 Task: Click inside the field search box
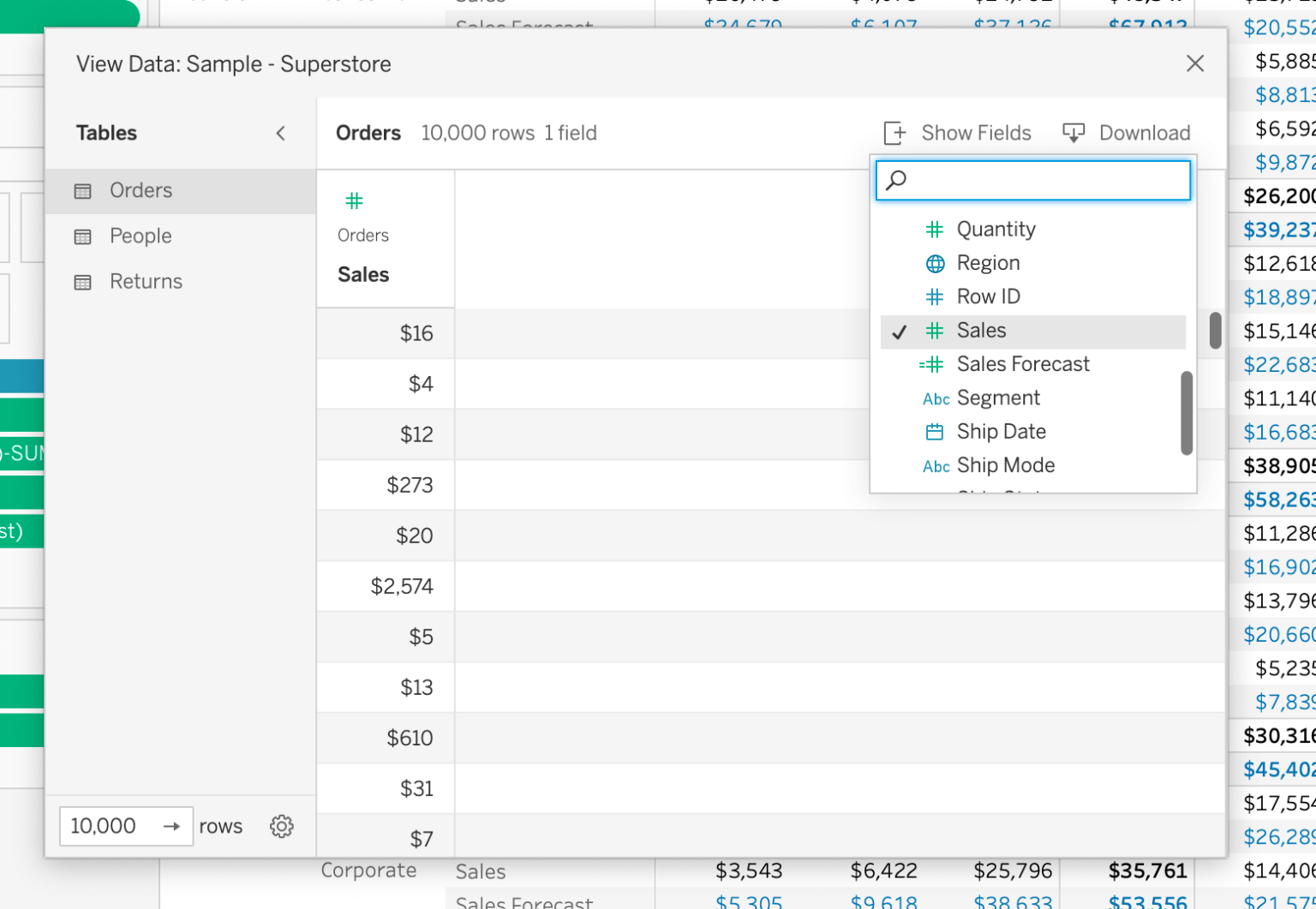(x=1032, y=180)
